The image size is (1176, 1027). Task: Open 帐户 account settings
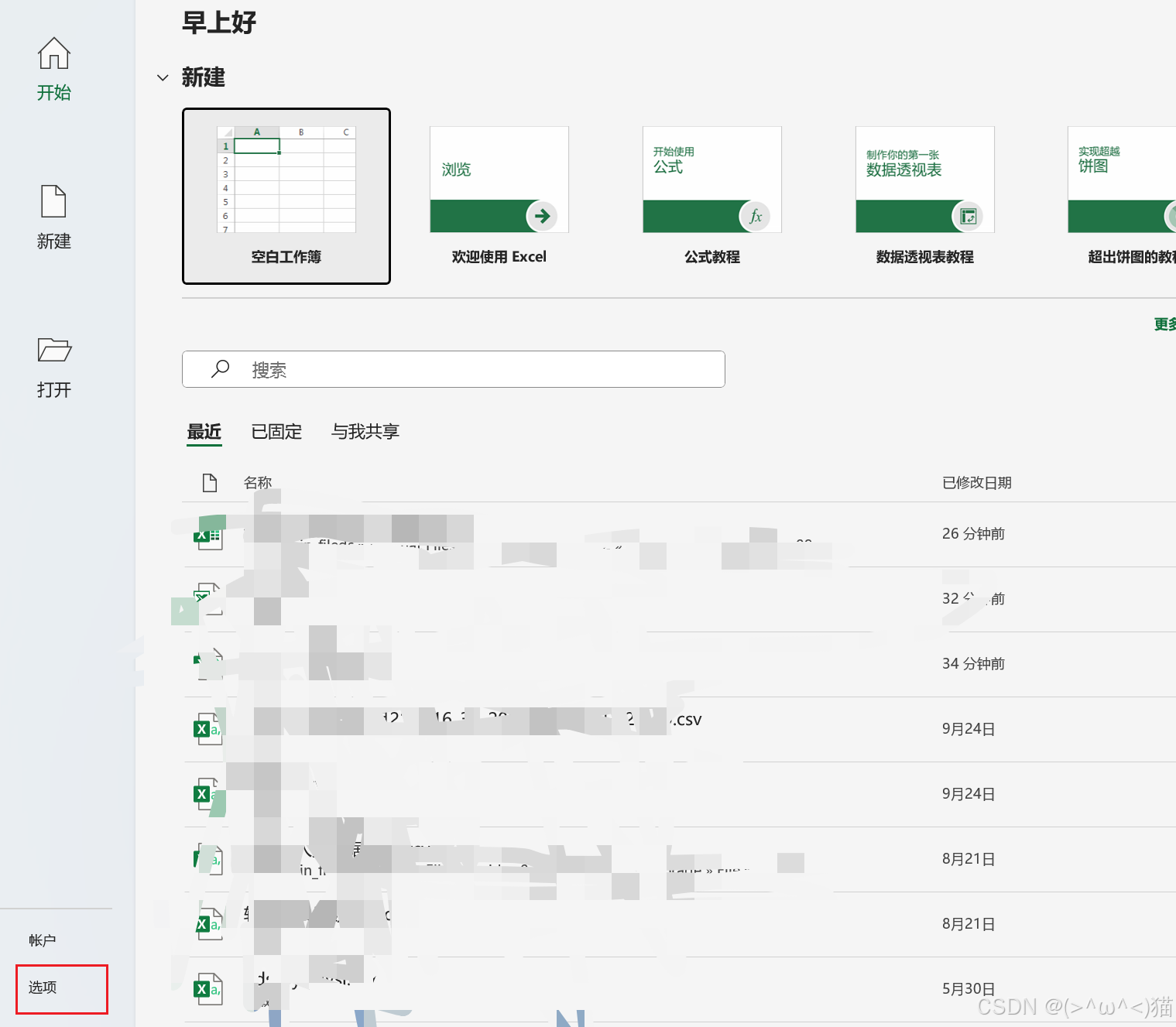click(43, 940)
